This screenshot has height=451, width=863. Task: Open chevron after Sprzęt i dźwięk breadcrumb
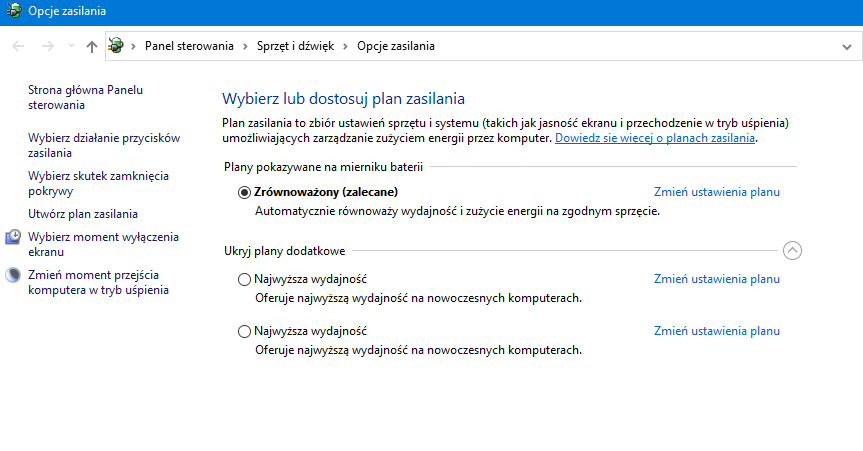[x=346, y=46]
